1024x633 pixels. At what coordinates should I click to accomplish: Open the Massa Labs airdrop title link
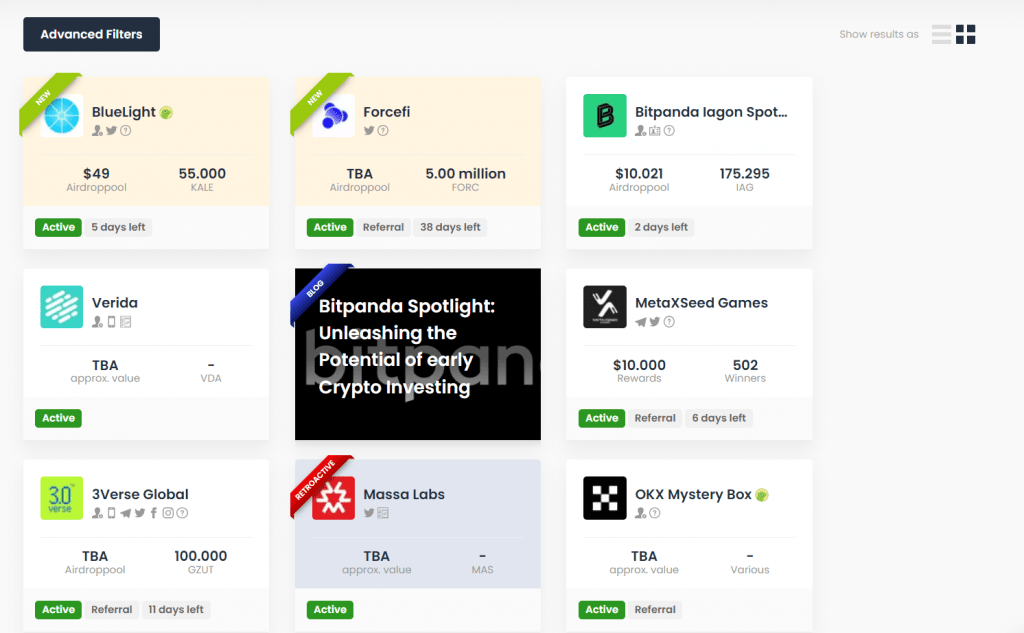pos(404,494)
